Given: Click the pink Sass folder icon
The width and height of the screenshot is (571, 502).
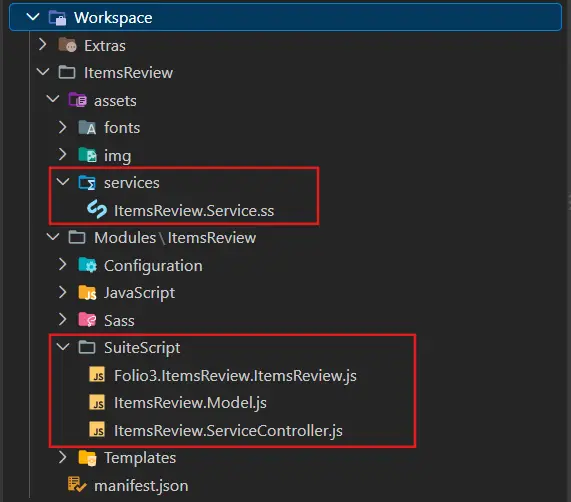Looking at the screenshot, I should point(87,320).
